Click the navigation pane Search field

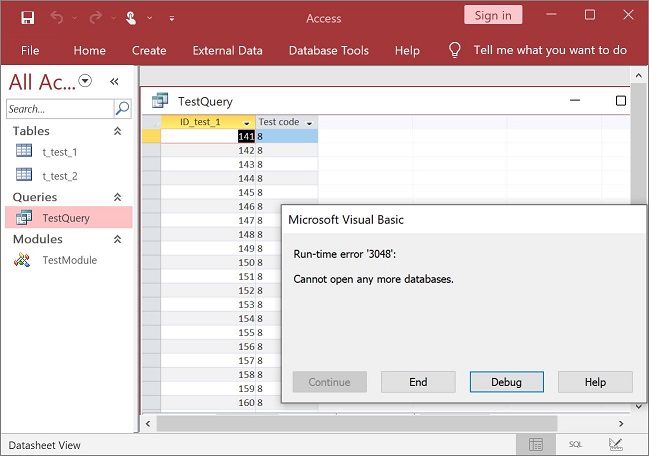60,109
